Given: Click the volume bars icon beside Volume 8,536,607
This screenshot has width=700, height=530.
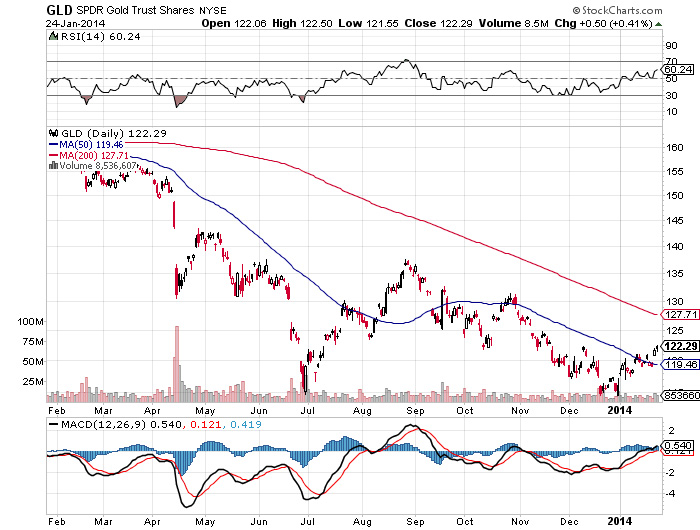Looking at the screenshot, I should tap(53, 165).
